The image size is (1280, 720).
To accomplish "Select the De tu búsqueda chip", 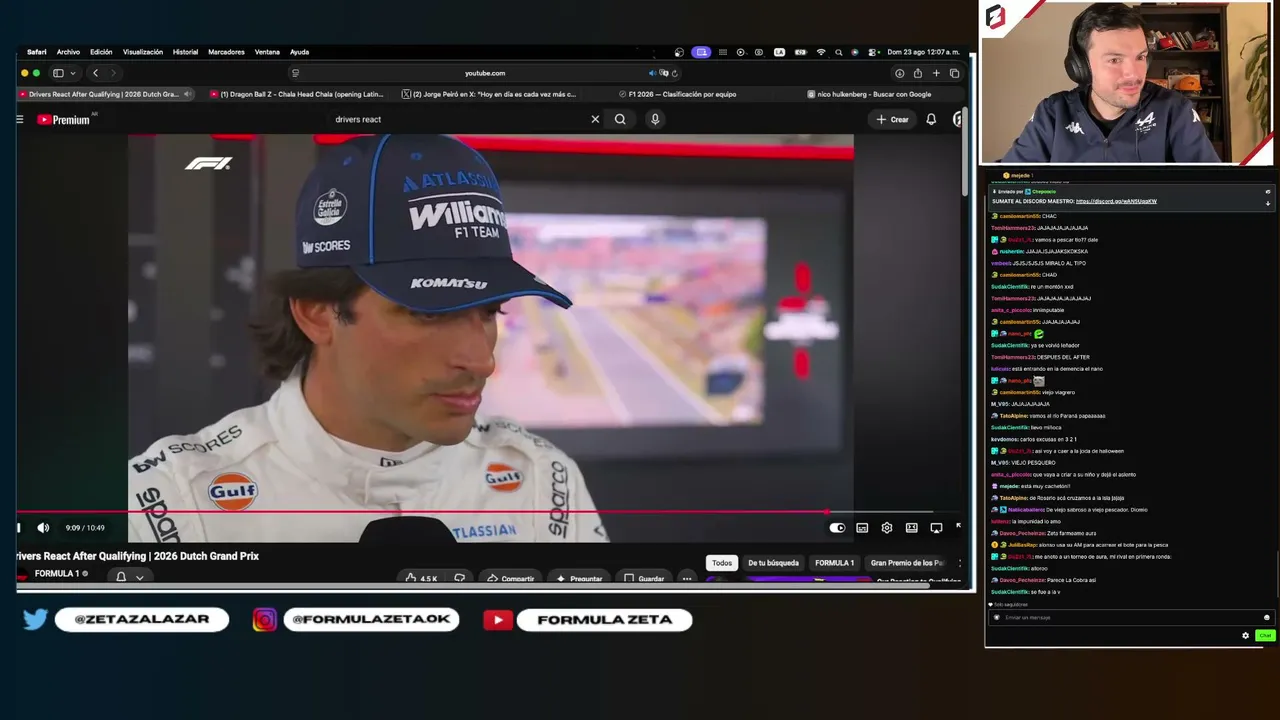I will coord(774,563).
